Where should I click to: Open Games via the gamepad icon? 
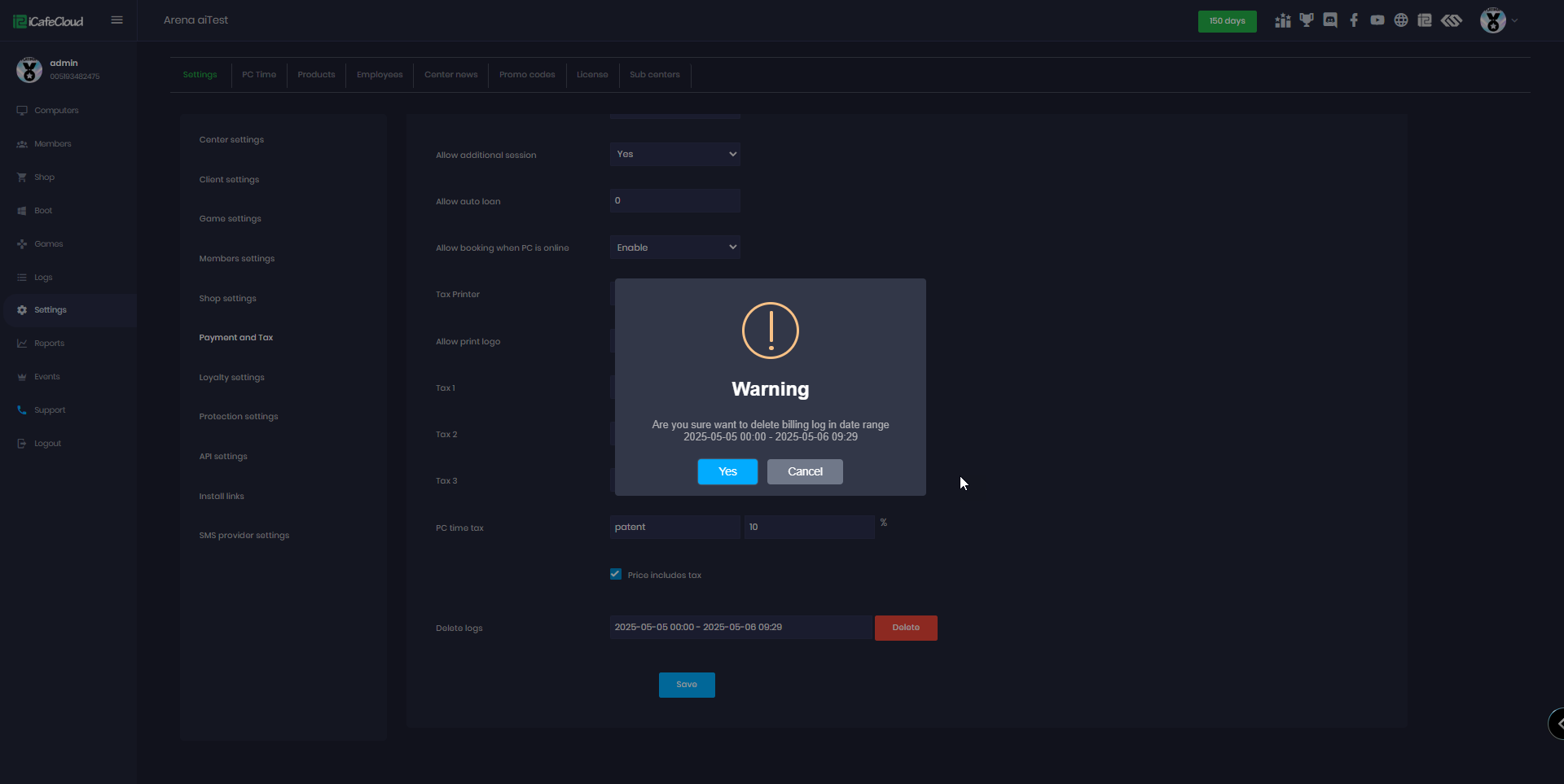click(22, 244)
